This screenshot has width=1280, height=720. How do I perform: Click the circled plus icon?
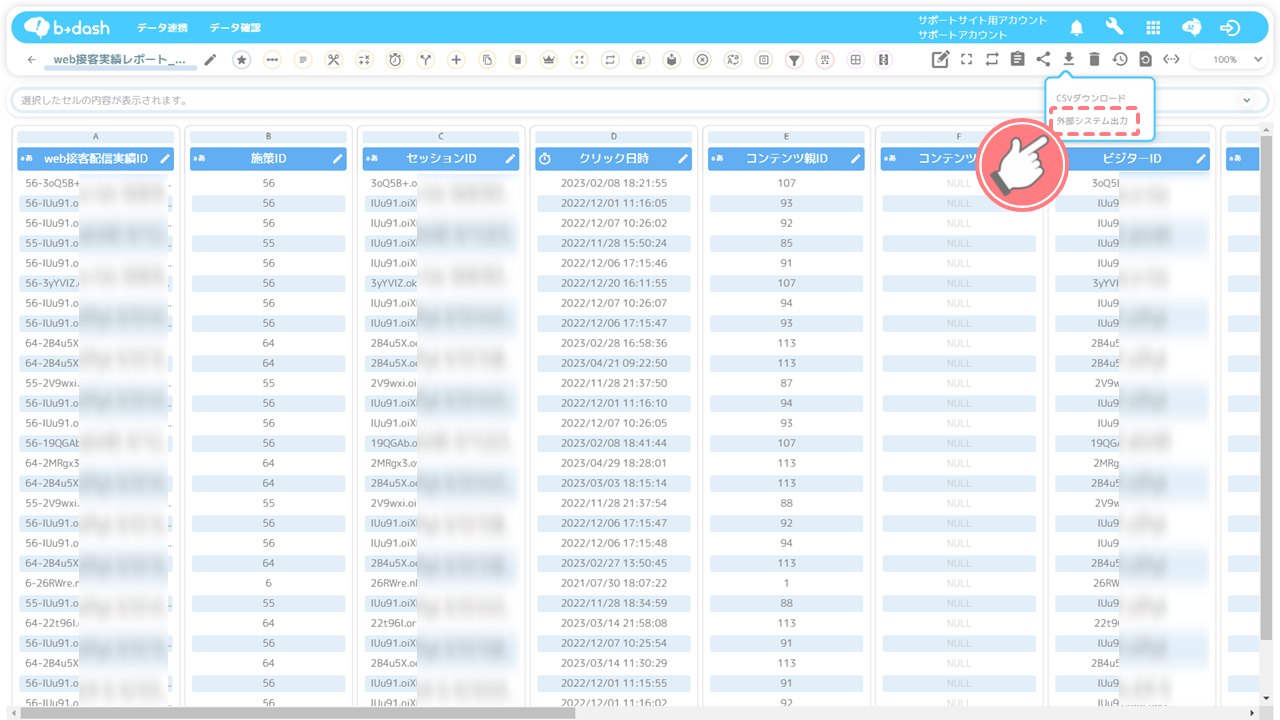(x=456, y=60)
